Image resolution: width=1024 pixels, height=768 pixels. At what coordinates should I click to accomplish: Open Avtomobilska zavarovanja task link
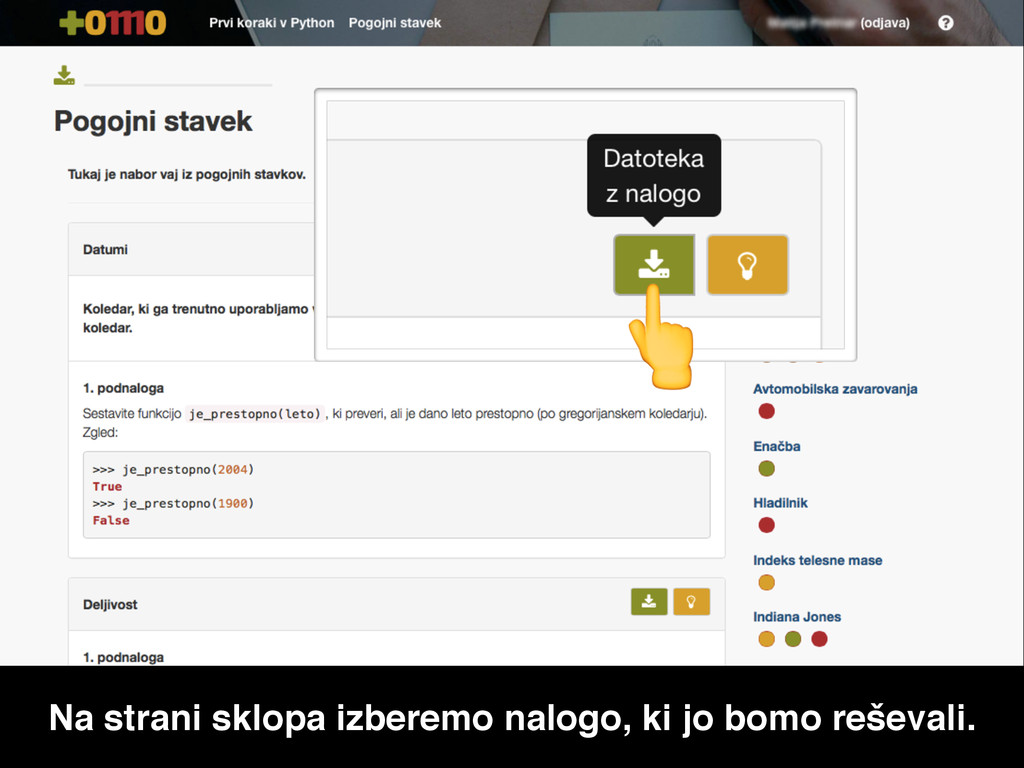(835, 389)
